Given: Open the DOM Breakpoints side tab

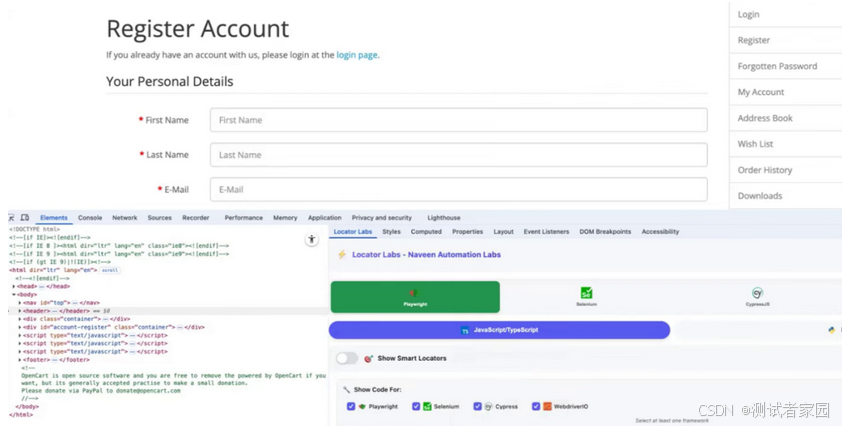Looking at the screenshot, I should [605, 232].
